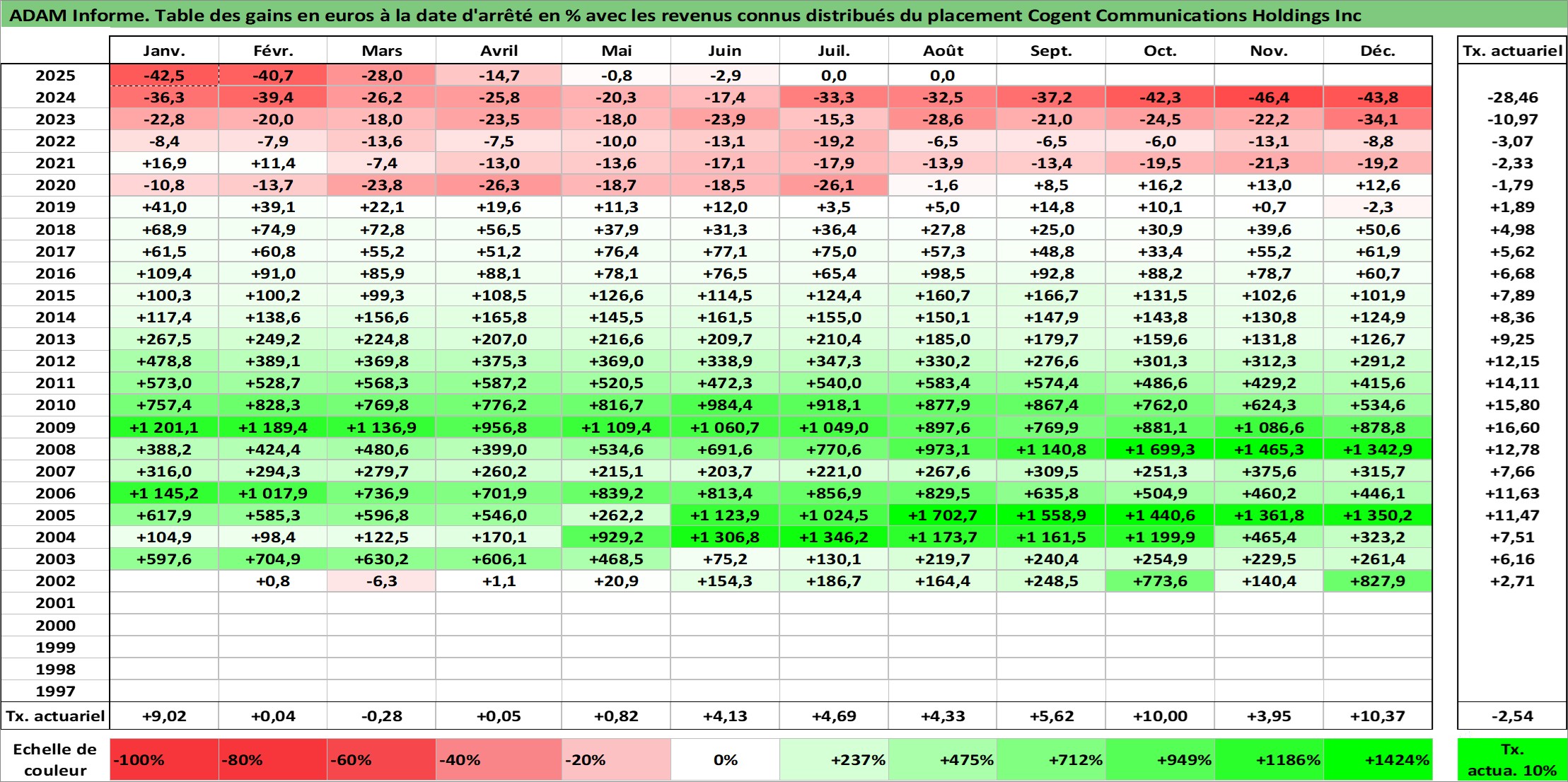This screenshot has width=1568, height=782.
Task: Select the +475% color scale swatch
Action: coord(943,760)
